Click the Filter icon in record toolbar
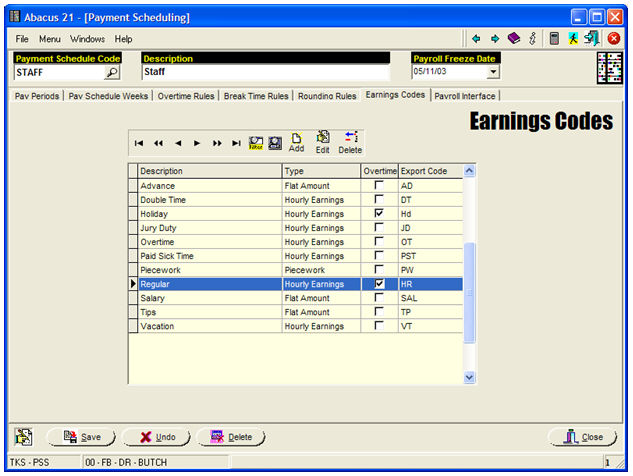 (x=255, y=144)
